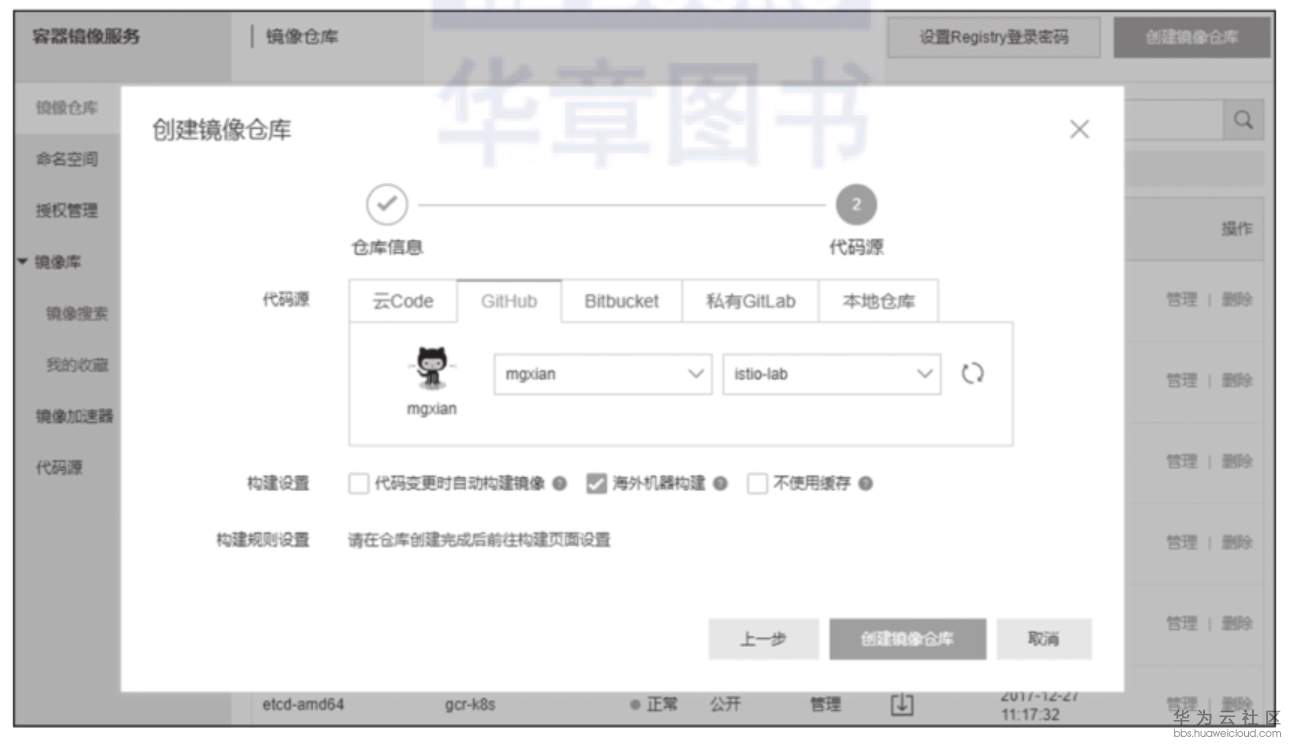Go back with the 上一步 button
Screen dimensions: 1295x748
(x=763, y=639)
